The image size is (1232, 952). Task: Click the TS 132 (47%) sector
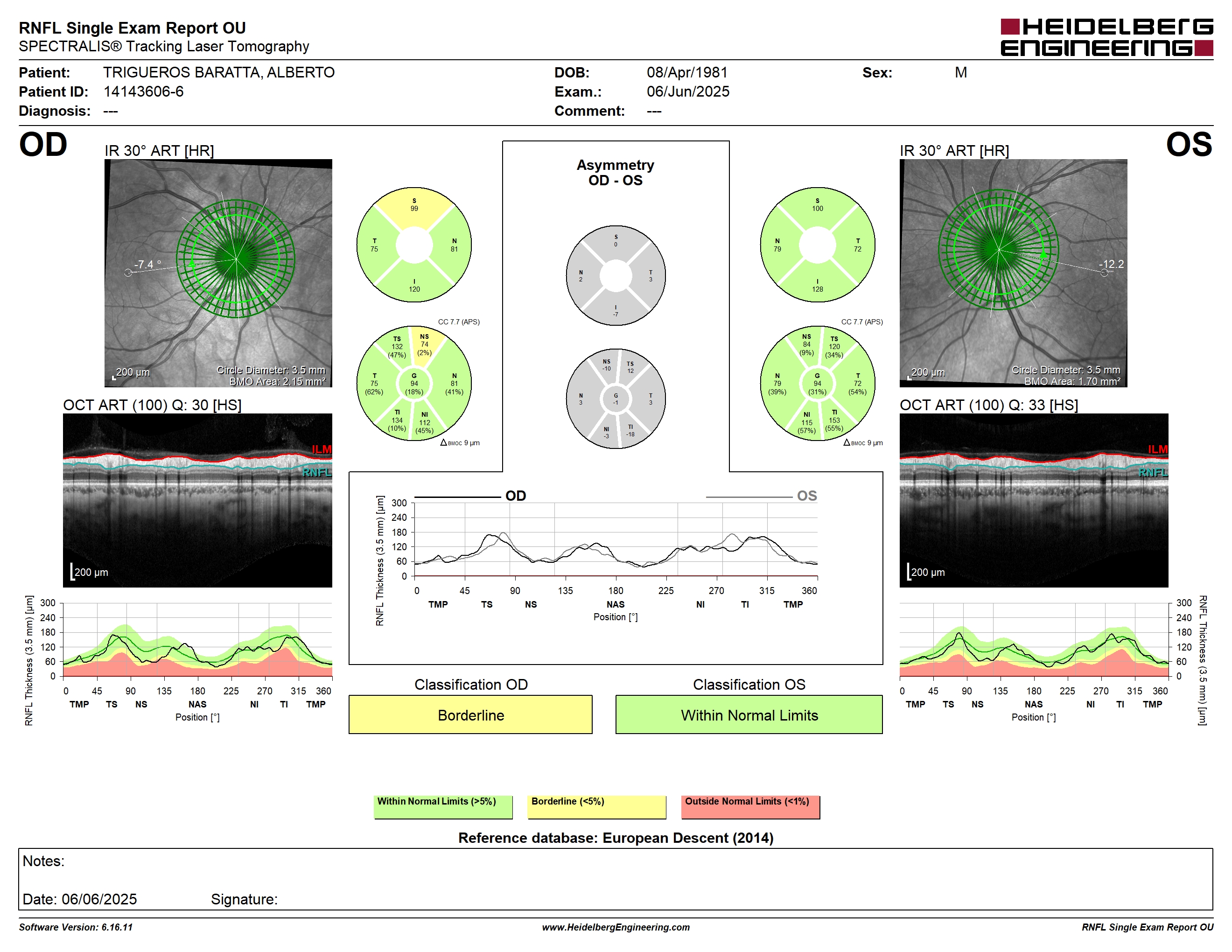coord(397,347)
